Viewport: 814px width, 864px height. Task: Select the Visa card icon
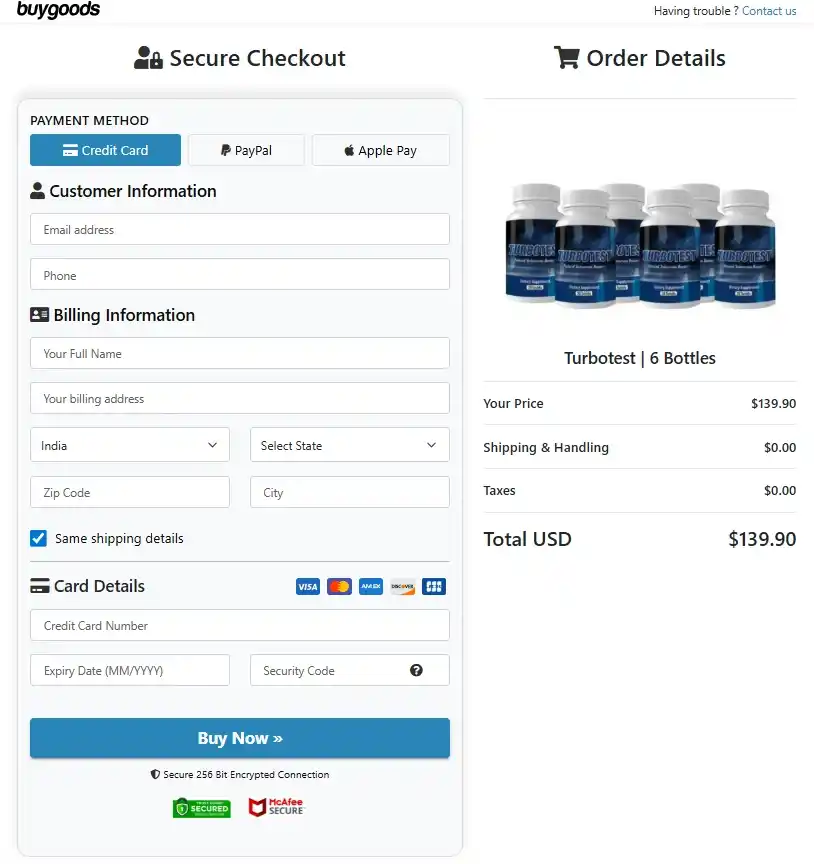coord(307,586)
